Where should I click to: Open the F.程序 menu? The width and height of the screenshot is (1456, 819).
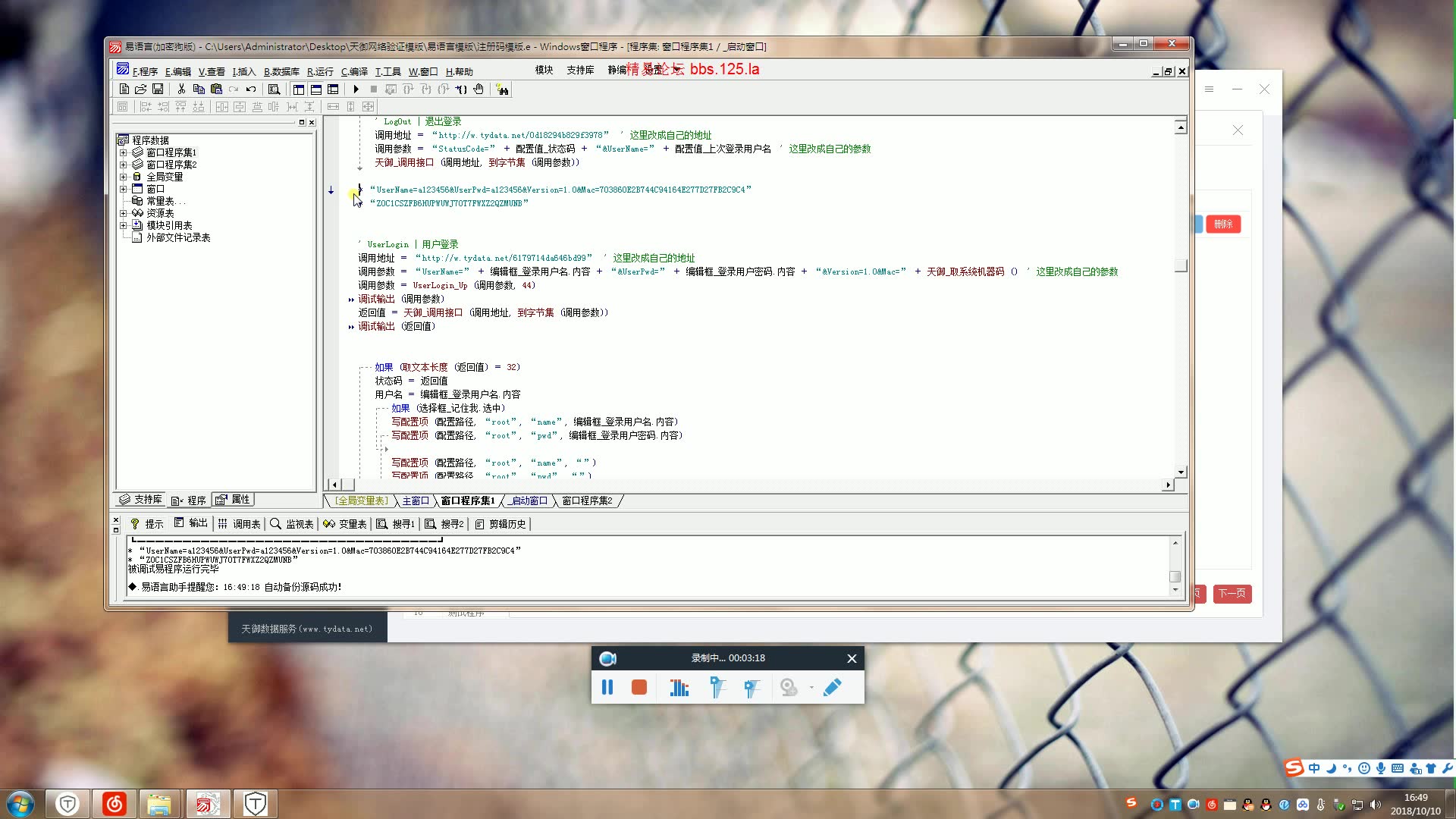[145, 71]
